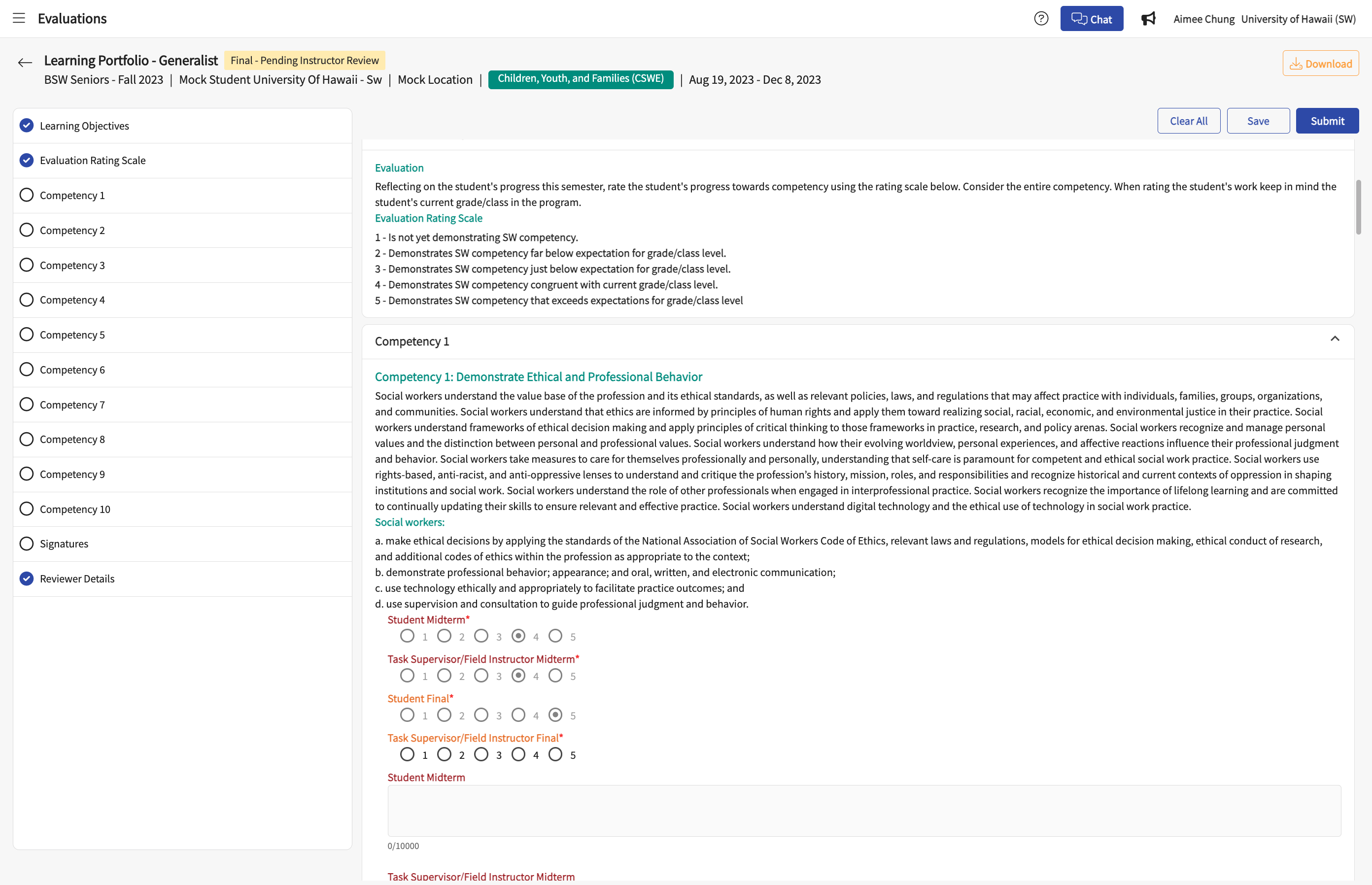Image resolution: width=1372 pixels, height=885 pixels.
Task: Click the Competency 1 status circle
Action: [x=27, y=195]
